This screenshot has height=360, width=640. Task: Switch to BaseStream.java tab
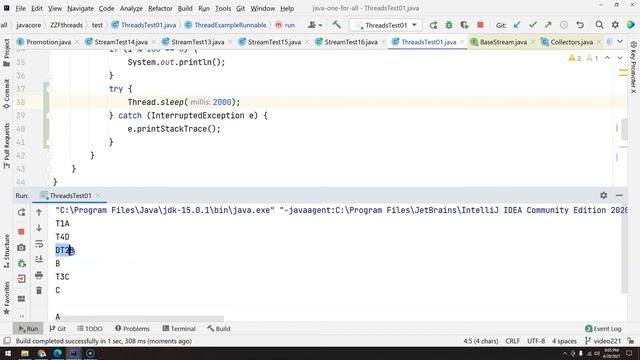coord(503,42)
